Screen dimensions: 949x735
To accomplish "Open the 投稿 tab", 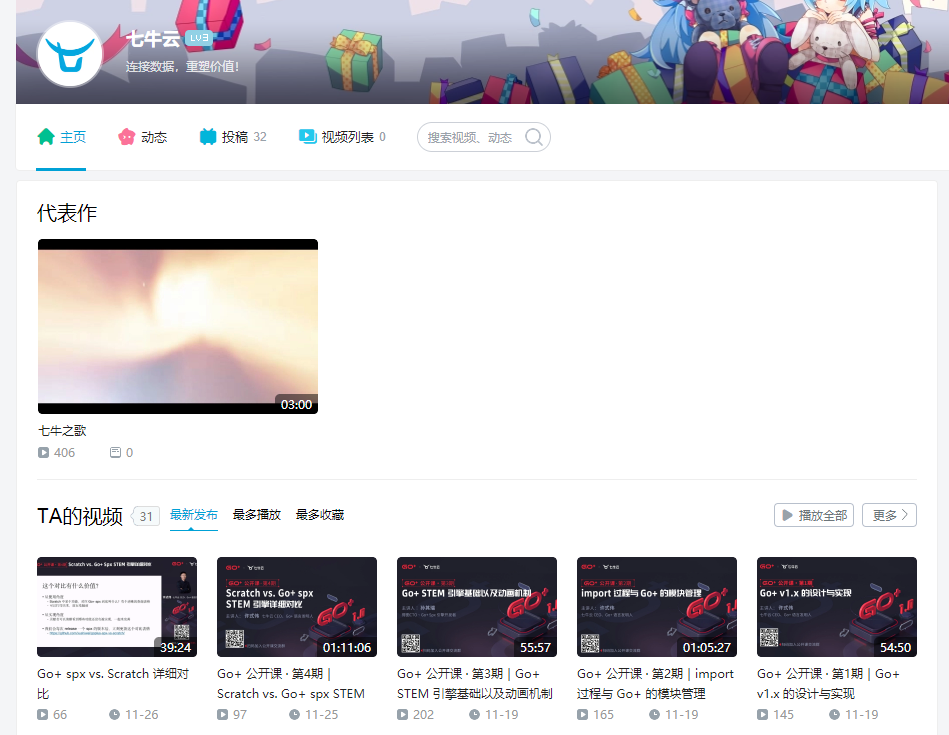I will [233, 137].
